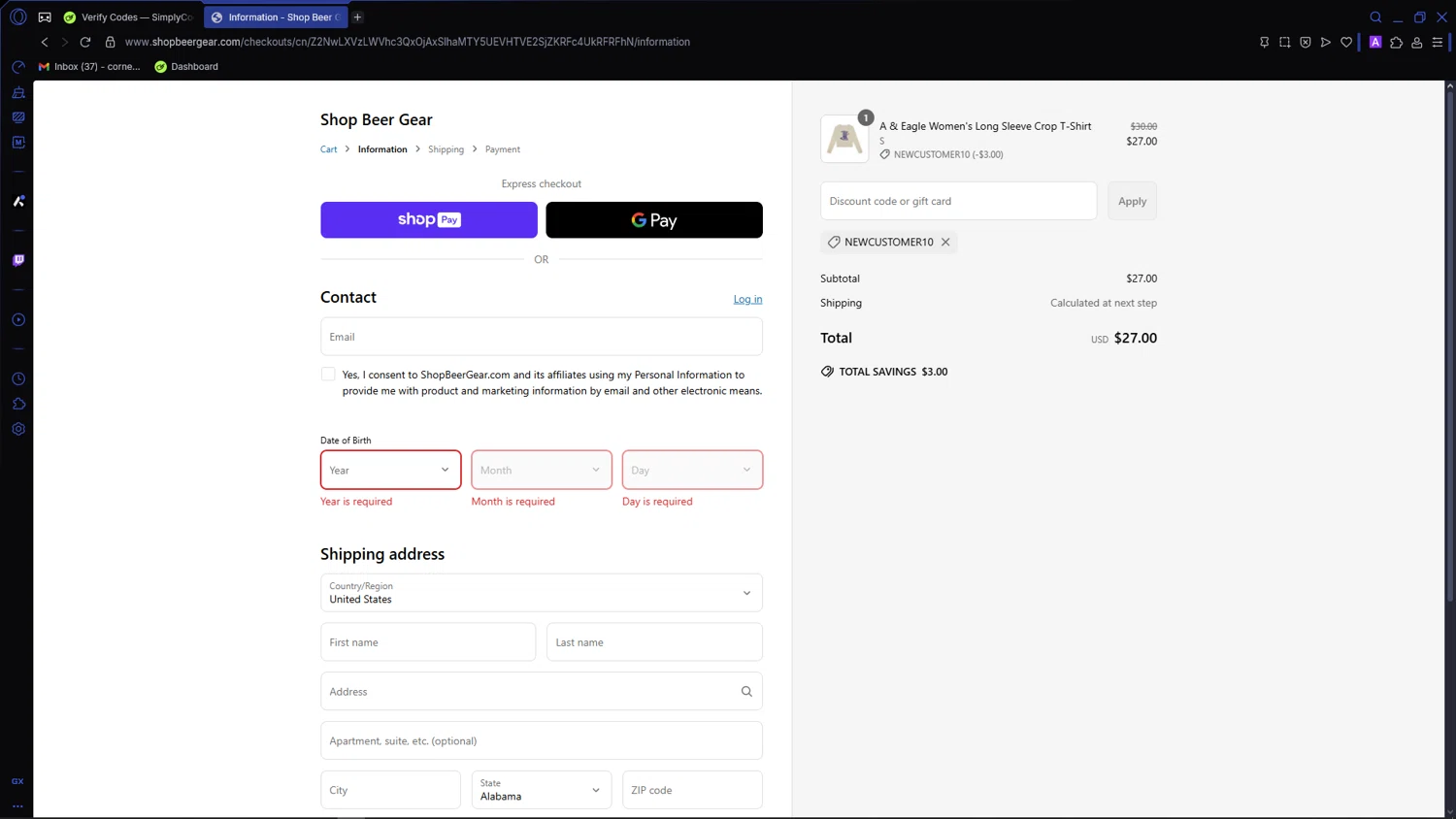
Task: Open the GX Cleaner broom icon in sidebar
Action: point(18,92)
